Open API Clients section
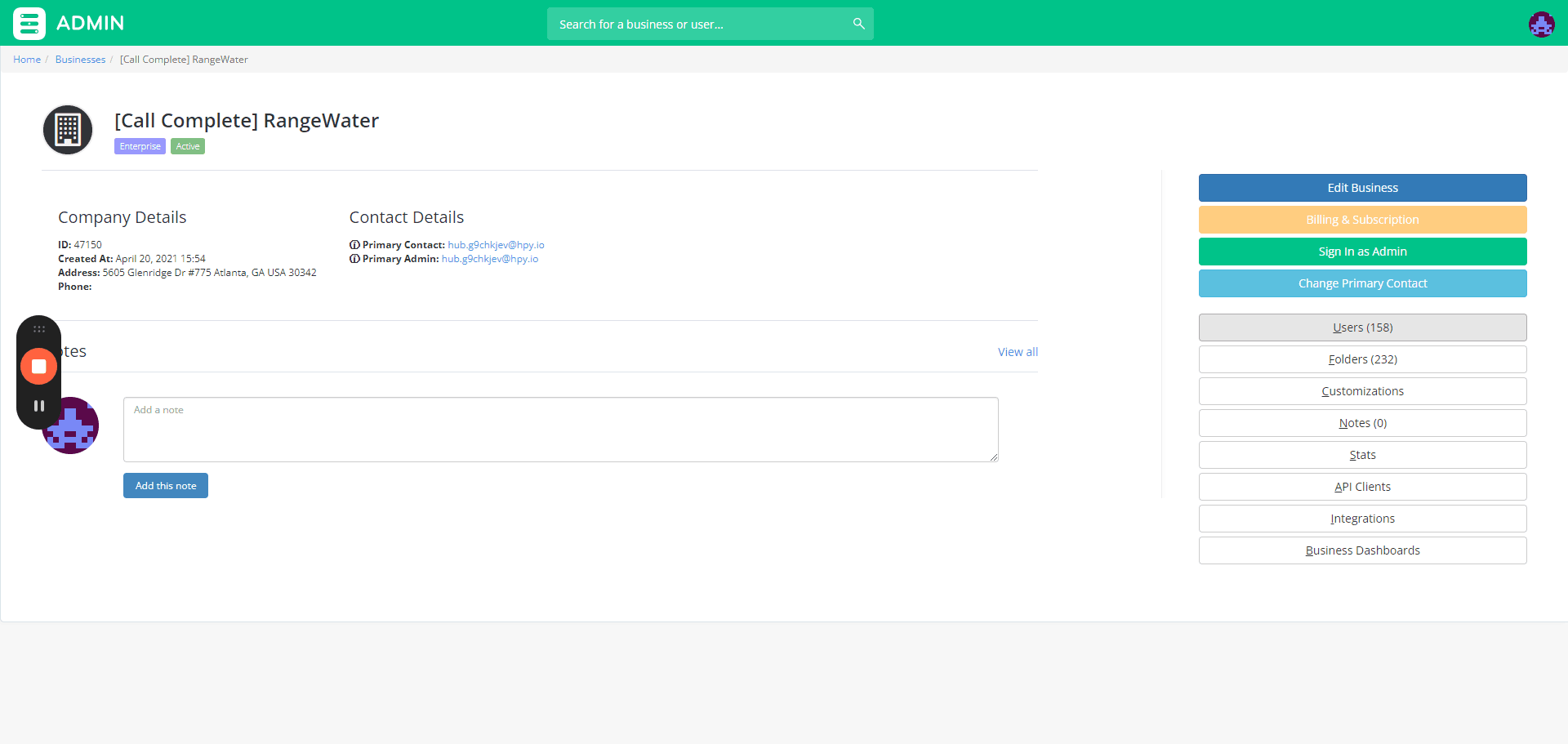This screenshot has height=744, width=1568. coord(1362,487)
